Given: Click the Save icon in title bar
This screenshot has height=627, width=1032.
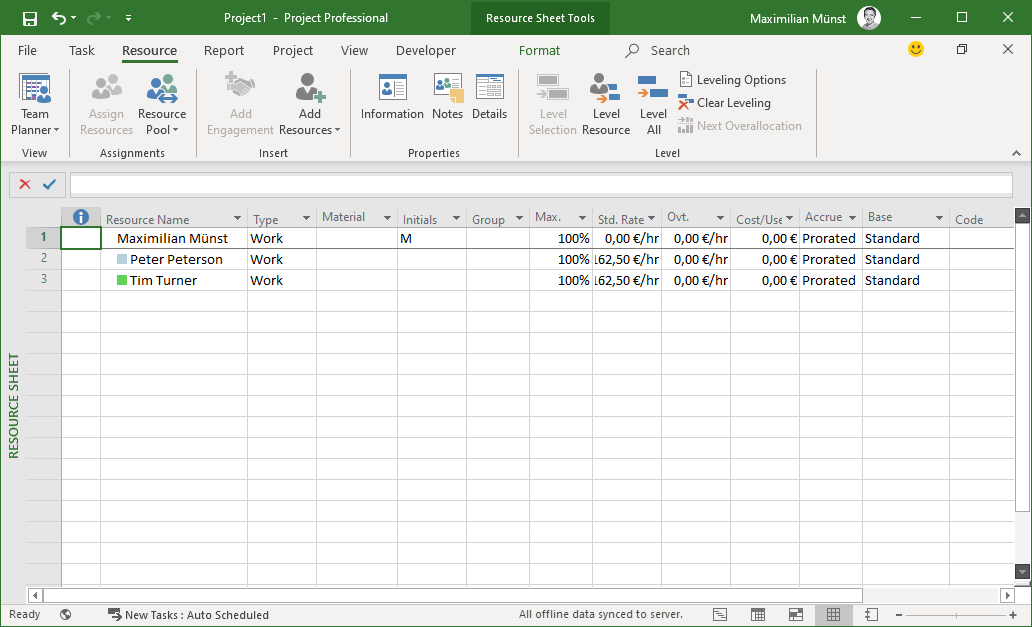Looking at the screenshot, I should [30, 18].
